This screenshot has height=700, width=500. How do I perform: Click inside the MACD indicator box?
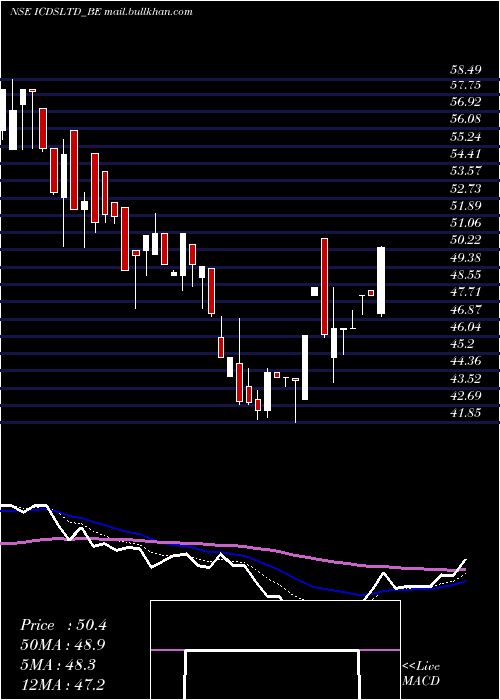[275, 650]
